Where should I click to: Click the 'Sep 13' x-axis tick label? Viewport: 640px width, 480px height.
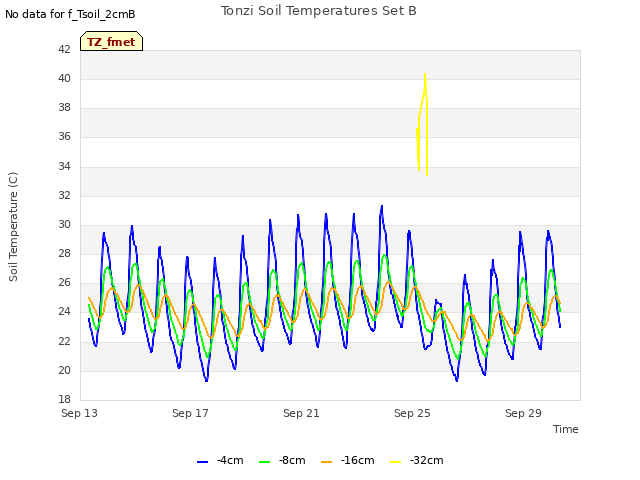pos(79,413)
